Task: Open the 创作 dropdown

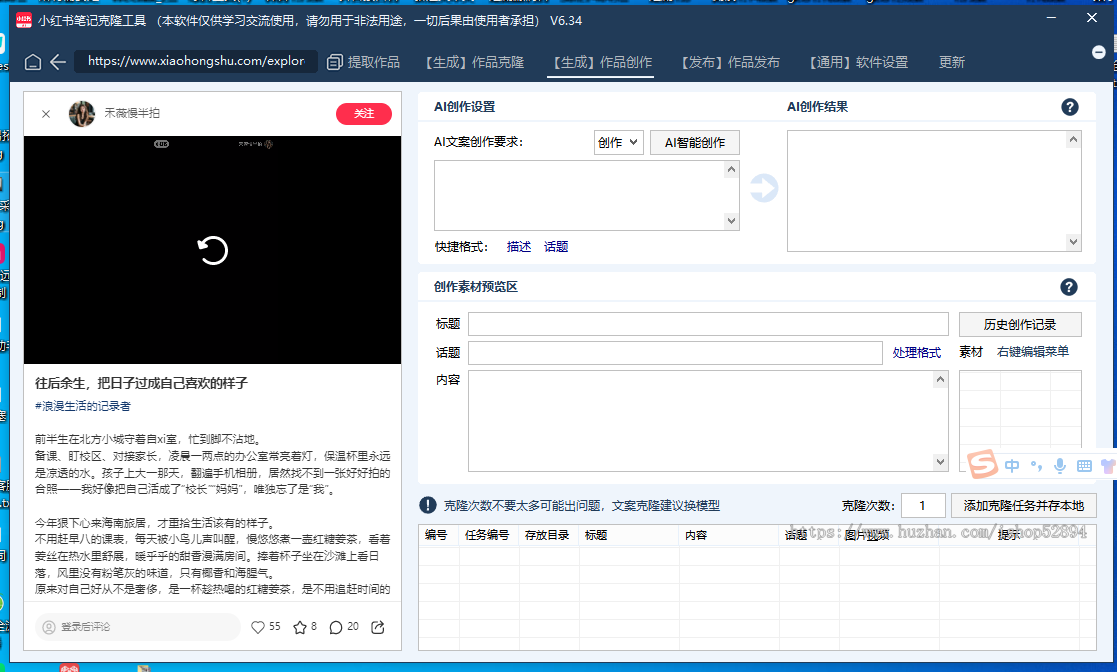Action: [x=618, y=143]
